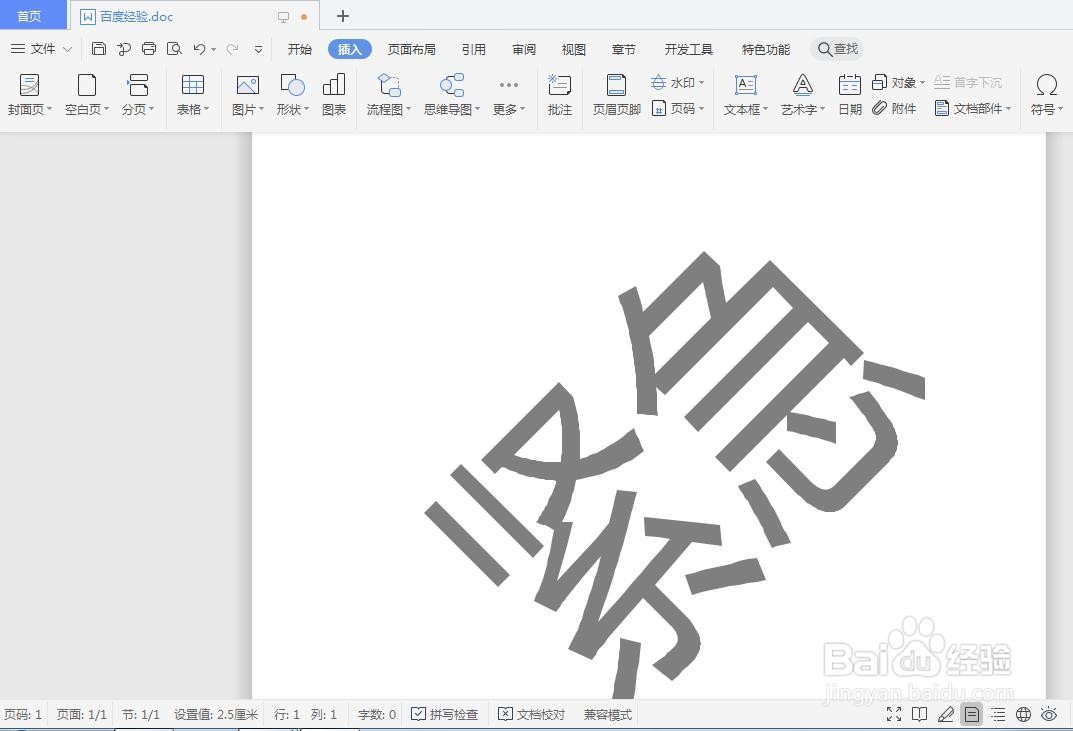1073x731 pixels.
Task: Insert attachment (附件)
Action: coord(894,108)
